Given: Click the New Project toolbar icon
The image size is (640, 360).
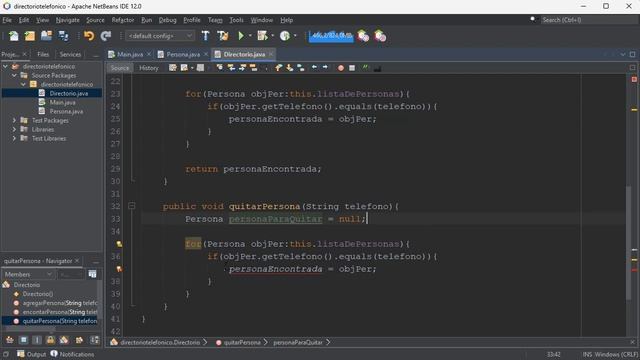Looking at the screenshot, I should [x=30, y=36].
